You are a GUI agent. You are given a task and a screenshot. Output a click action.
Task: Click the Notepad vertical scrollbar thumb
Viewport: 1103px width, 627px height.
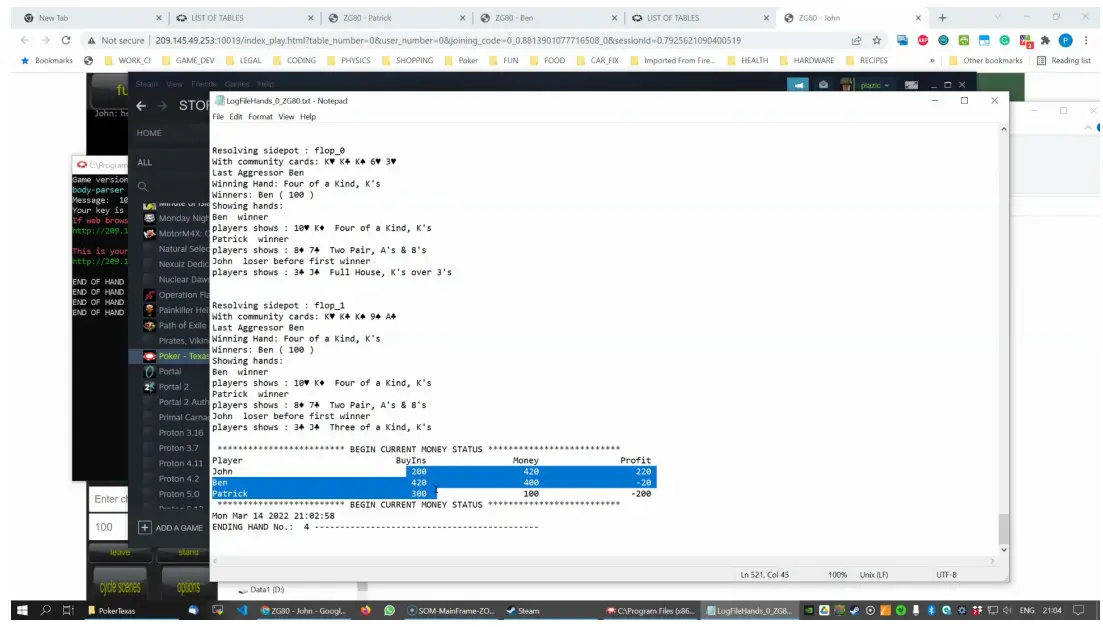click(1004, 528)
